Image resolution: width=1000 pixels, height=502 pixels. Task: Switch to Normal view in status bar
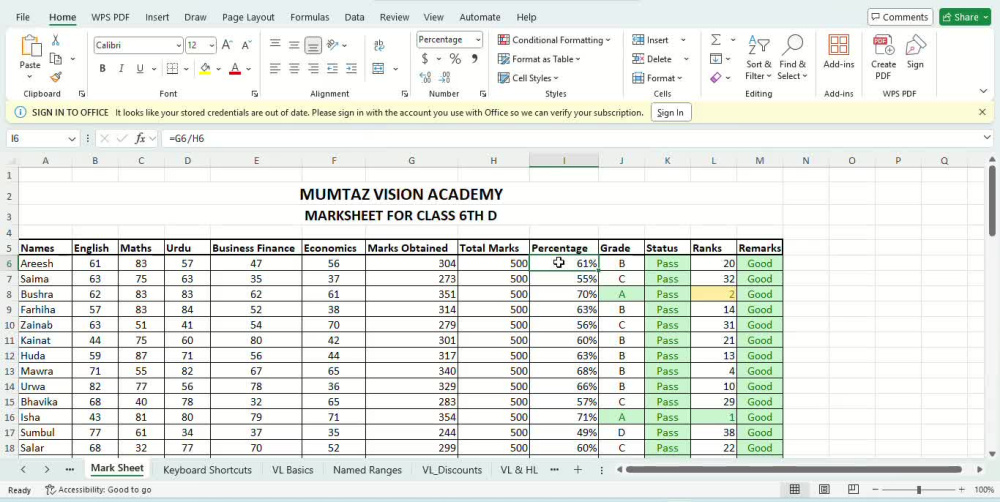795,489
